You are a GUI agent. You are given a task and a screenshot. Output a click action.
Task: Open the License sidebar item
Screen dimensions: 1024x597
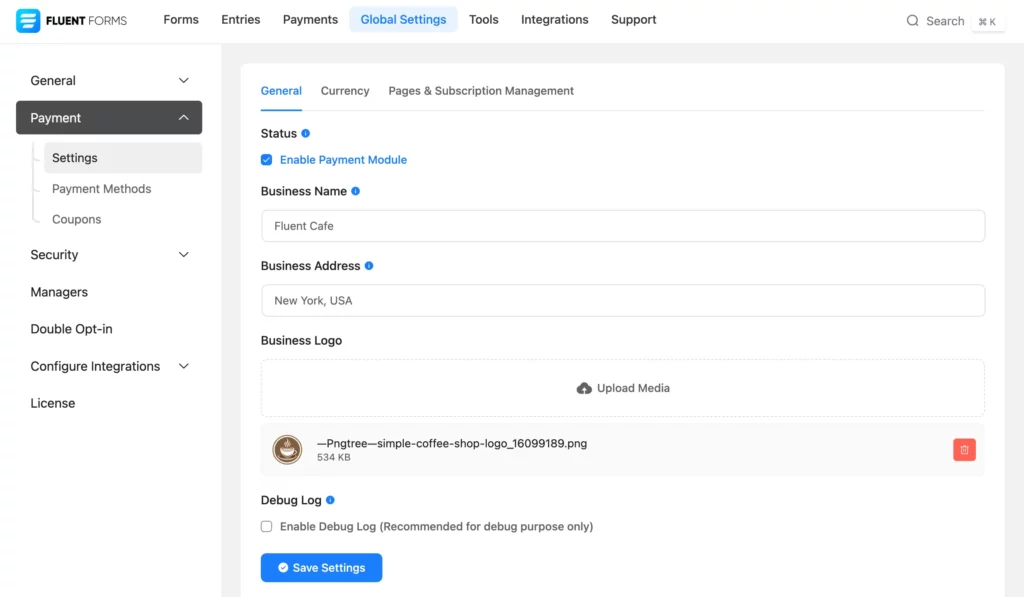coord(52,404)
